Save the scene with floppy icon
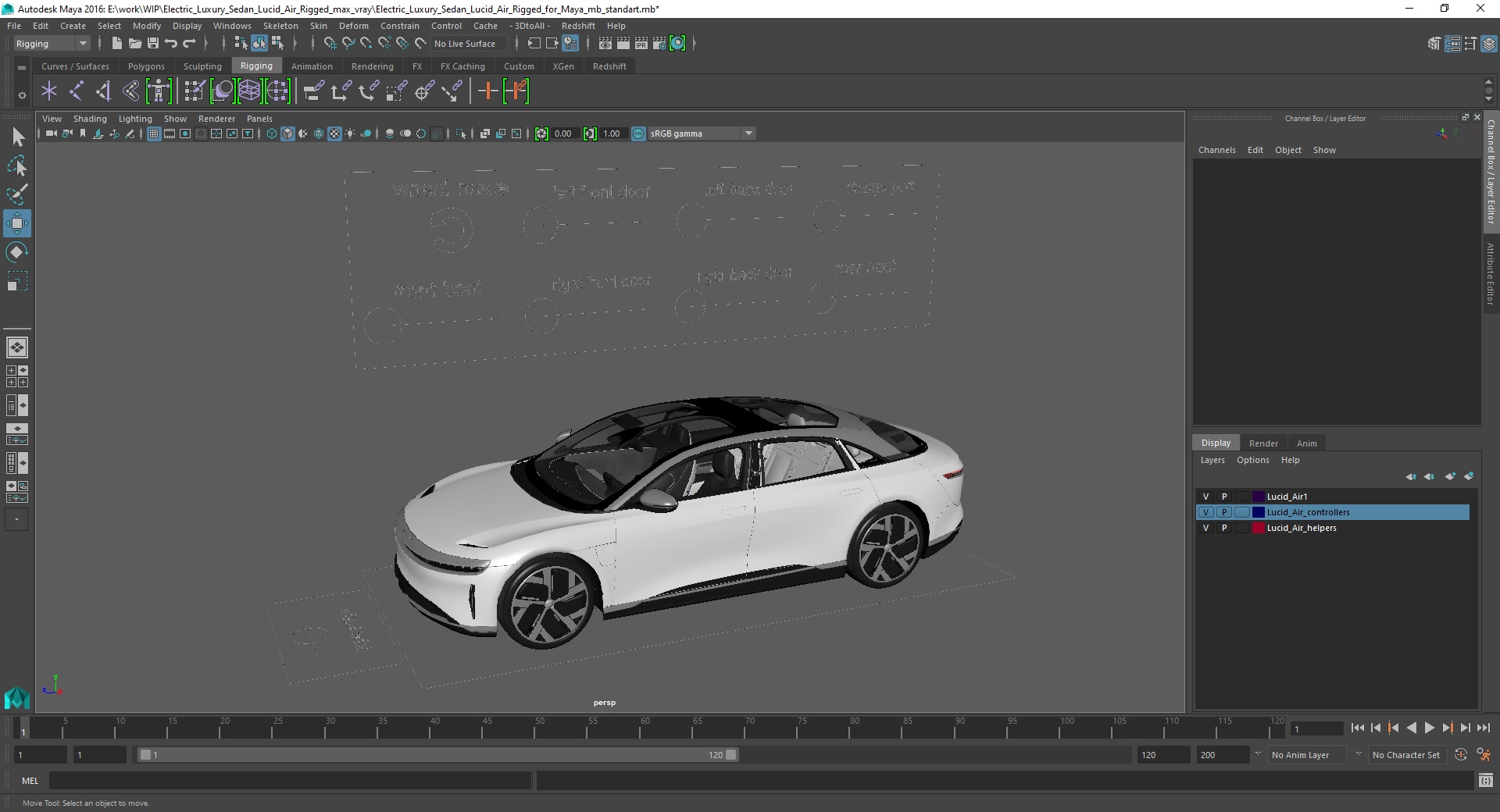Screen dimensions: 1500x812 click(152, 44)
